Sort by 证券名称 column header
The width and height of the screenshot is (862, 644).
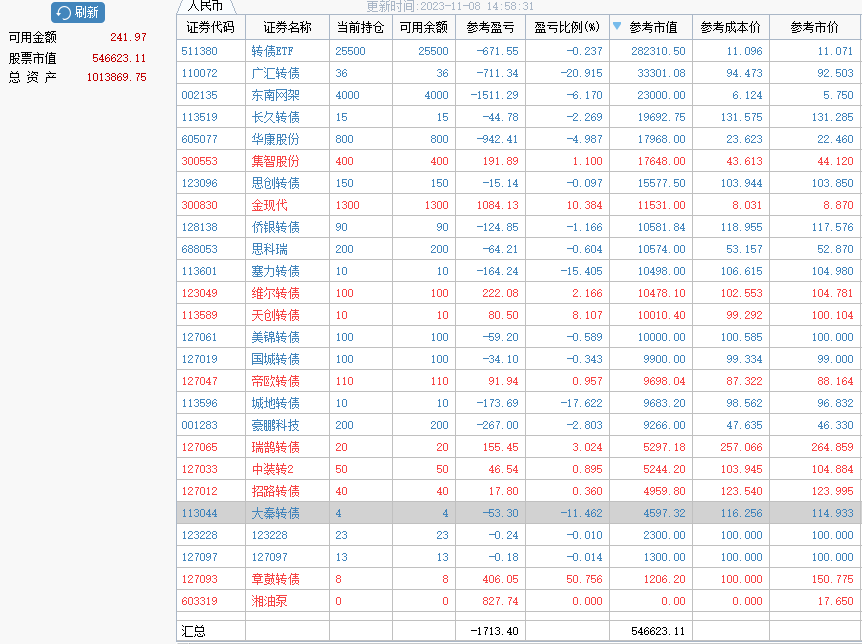coord(287,27)
